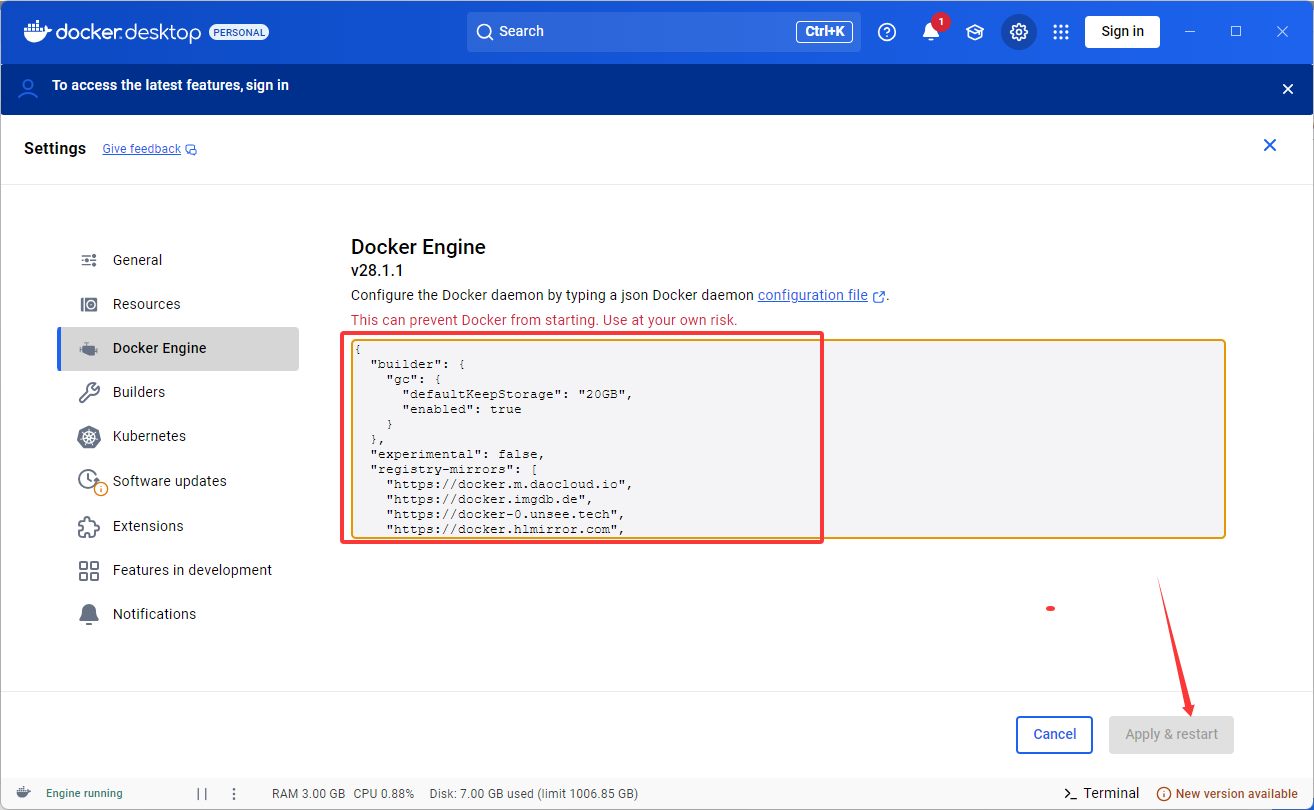Click the Settings gear icon
This screenshot has height=810, width=1314.
click(x=1019, y=32)
